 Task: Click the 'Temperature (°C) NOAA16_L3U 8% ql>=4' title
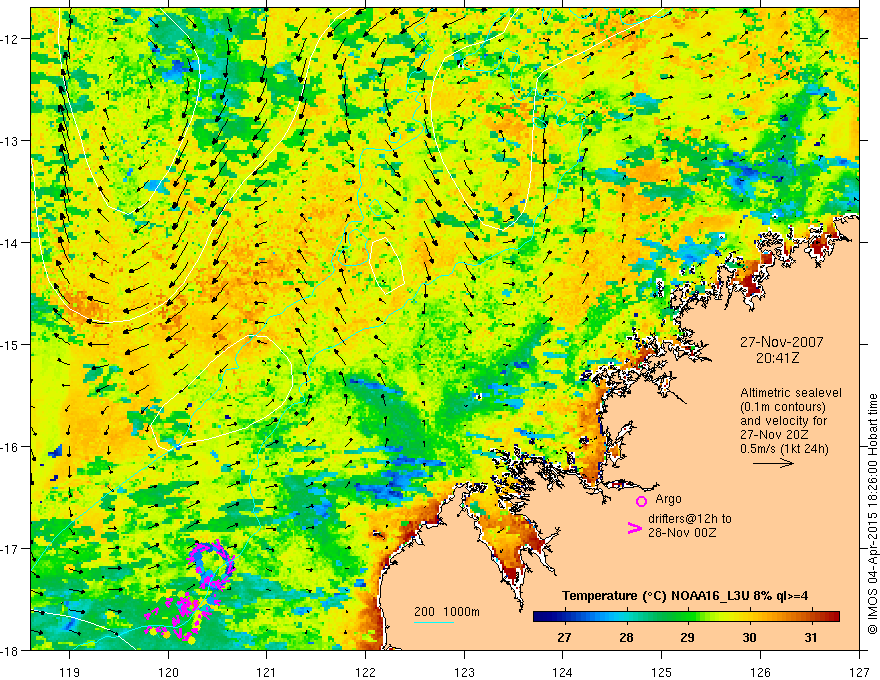click(x=685, y=596)
